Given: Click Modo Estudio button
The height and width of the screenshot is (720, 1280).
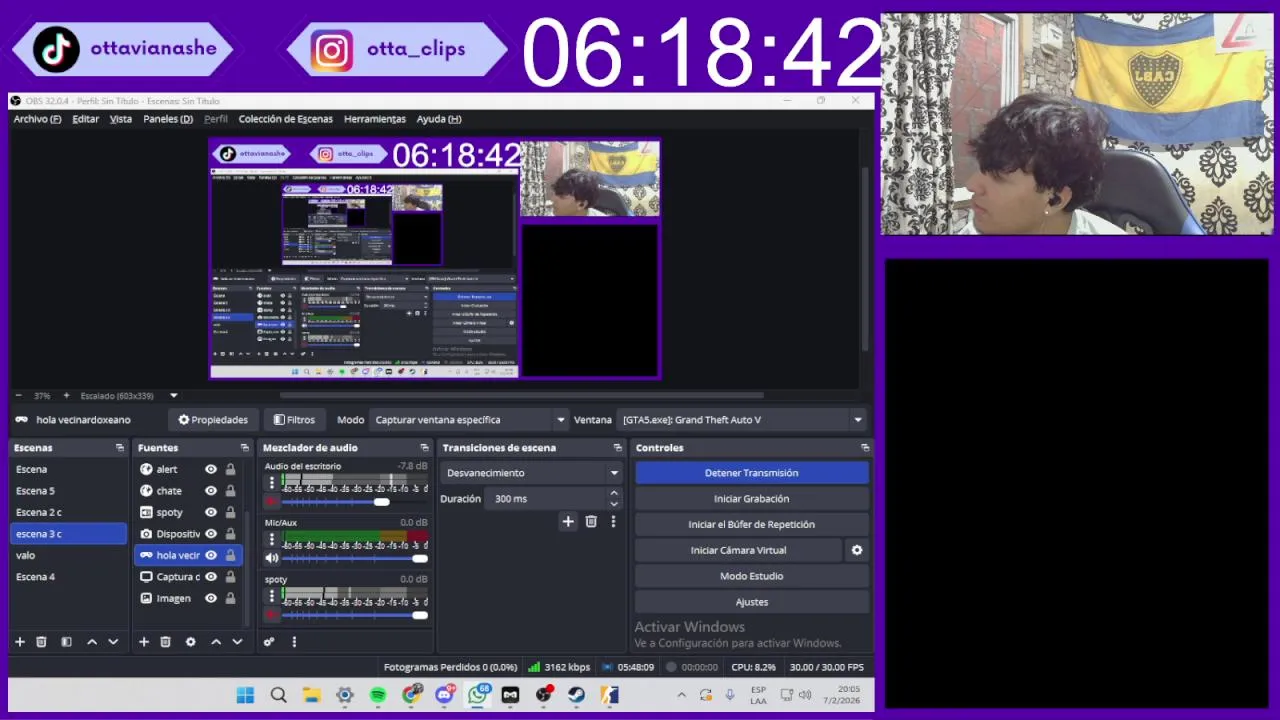Looking at the screenshot, I should point(752,576).
